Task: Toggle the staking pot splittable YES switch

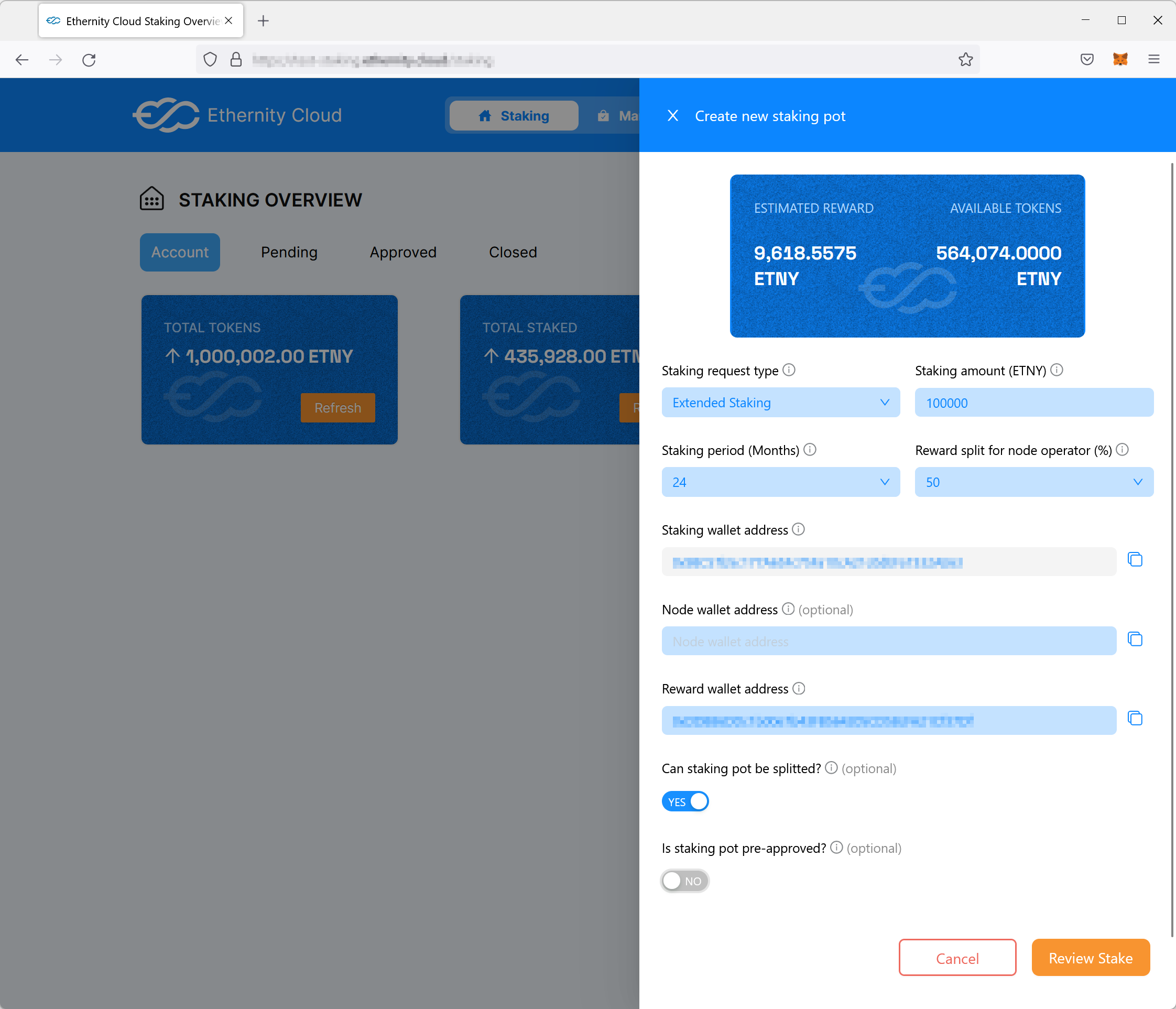Action: coord(685,802)
